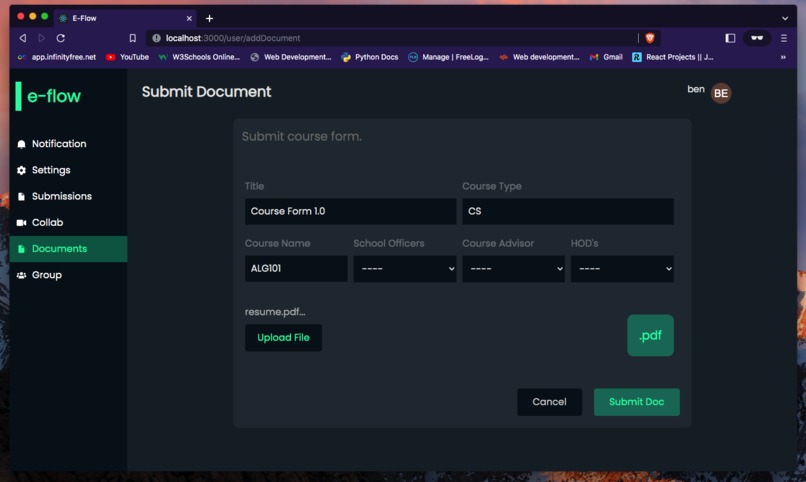Click the Upload File button
806x482 pixels.
click(x=283, y=338)
